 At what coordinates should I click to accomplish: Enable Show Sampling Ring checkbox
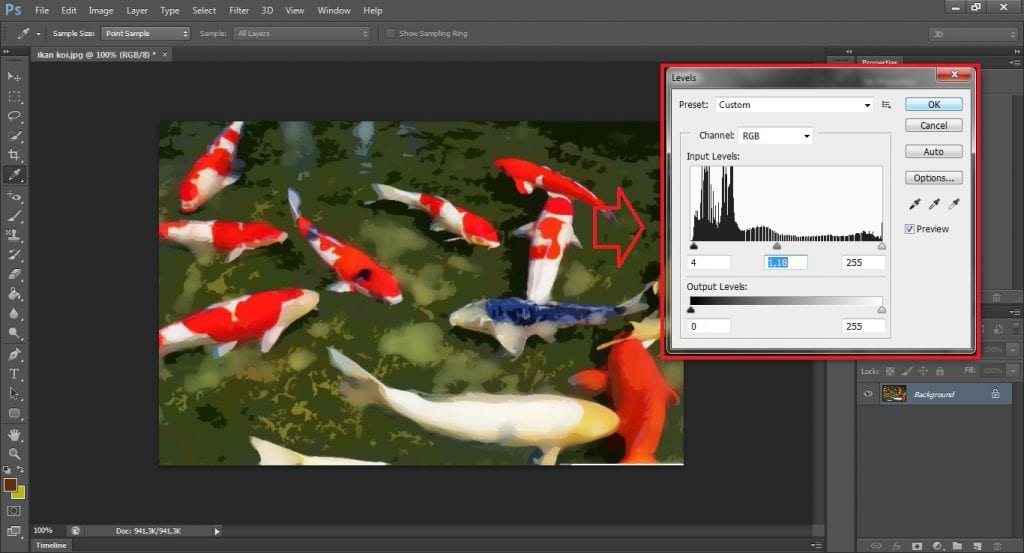tap(391, 33)
